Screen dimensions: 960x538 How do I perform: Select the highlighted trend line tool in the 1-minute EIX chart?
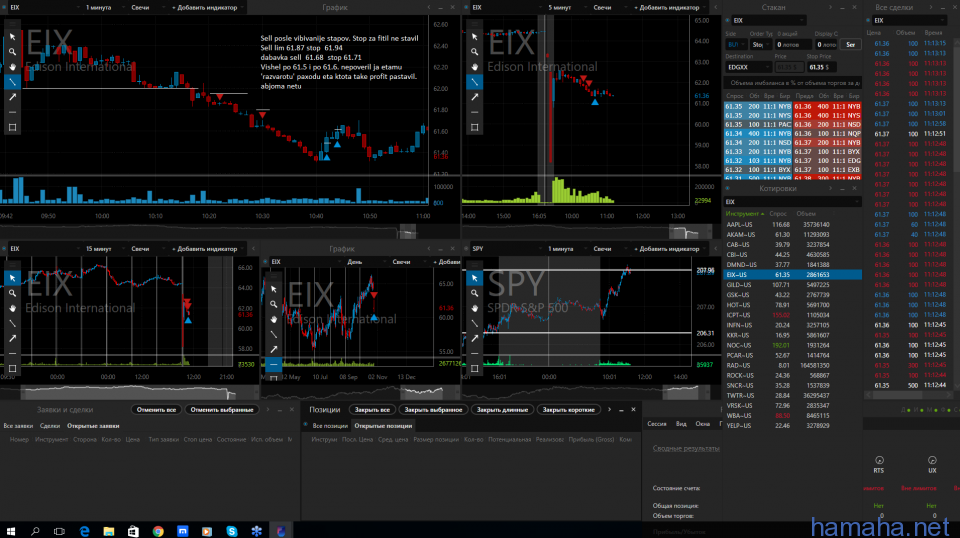click(x=12, y=81)
